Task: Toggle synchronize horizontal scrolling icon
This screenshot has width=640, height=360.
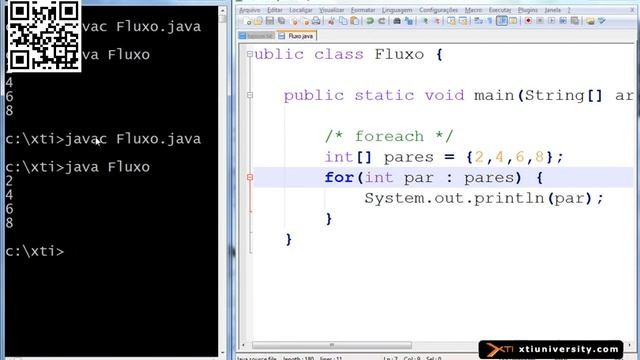Action: [x=463, y=21]
